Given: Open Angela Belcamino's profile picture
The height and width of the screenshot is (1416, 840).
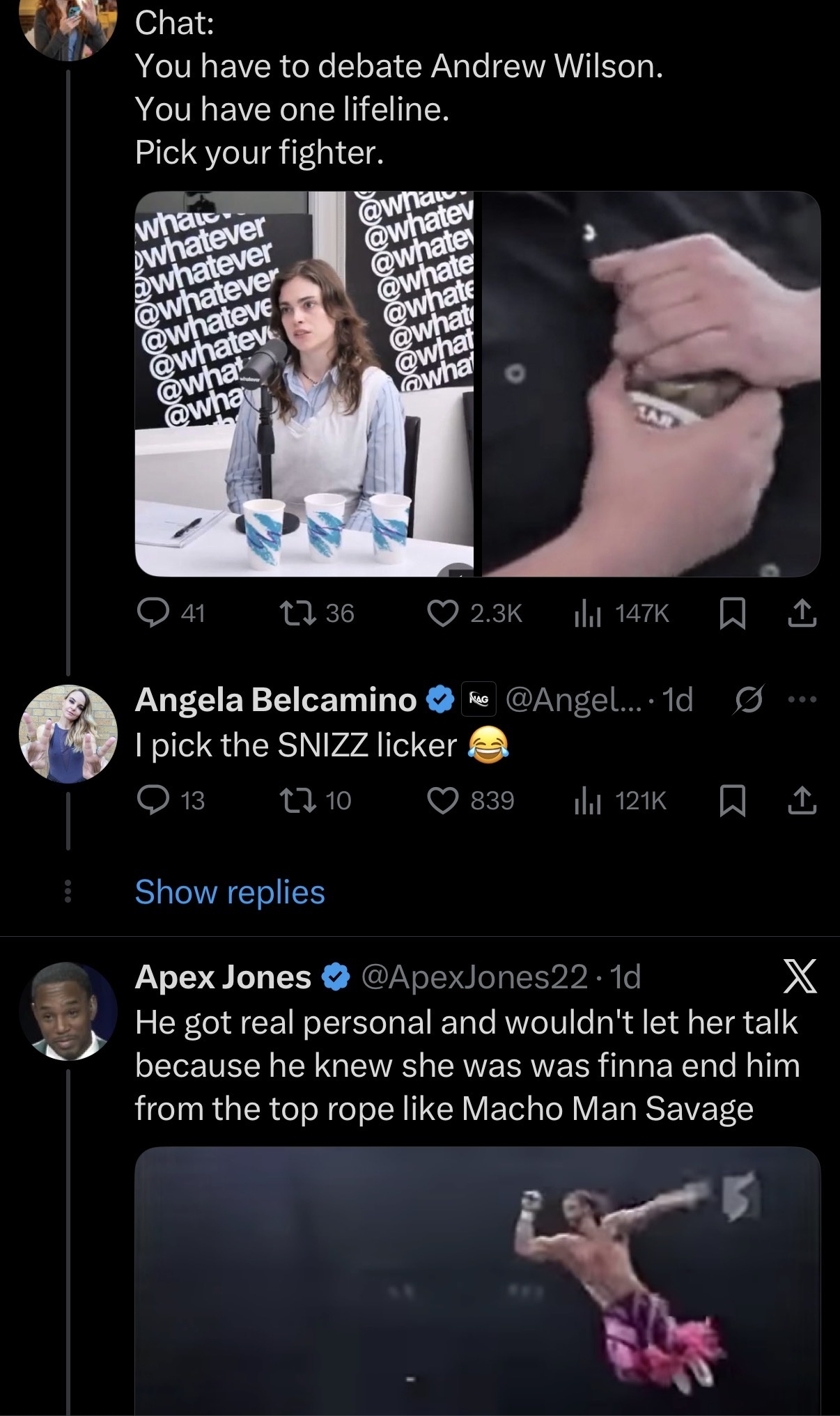Looking at the screenshot, I should [x=68, y=733].
